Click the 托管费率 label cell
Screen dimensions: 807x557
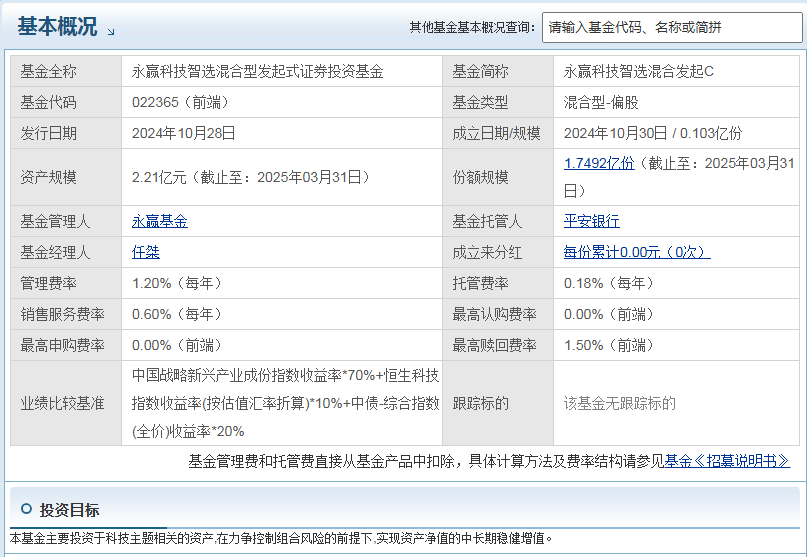coord(498,283)
